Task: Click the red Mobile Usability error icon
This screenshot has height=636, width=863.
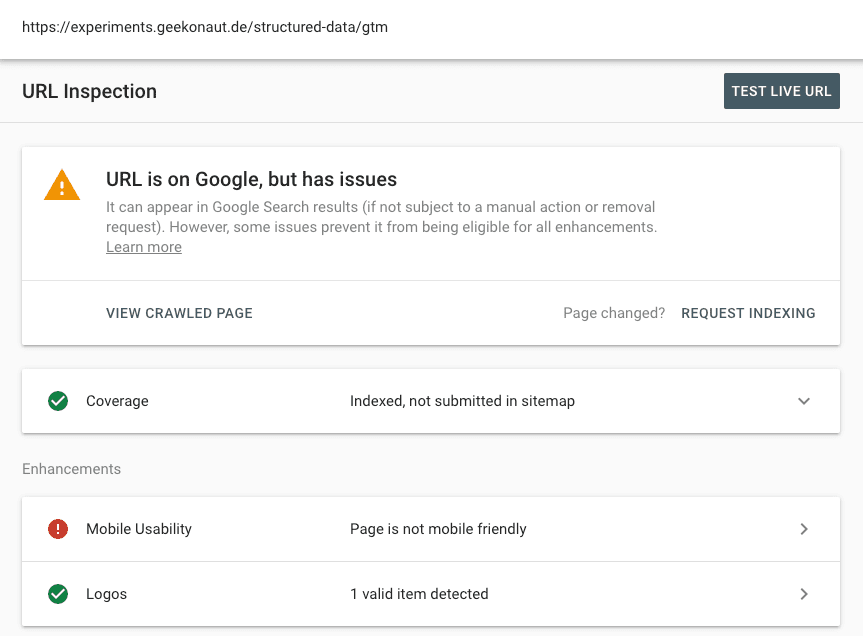Action: (58, 528)
